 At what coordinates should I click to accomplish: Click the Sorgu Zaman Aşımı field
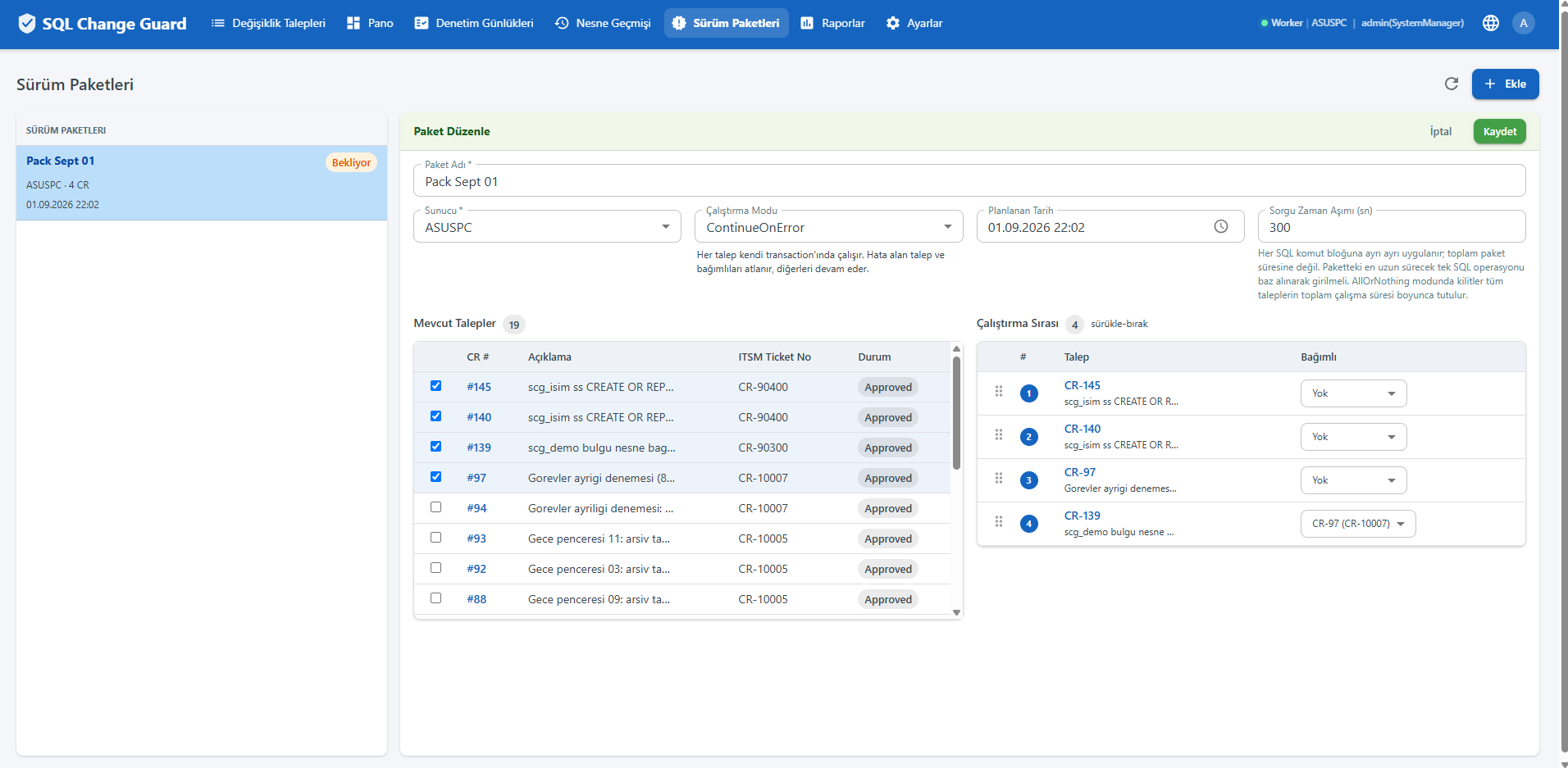point(1391,227)
